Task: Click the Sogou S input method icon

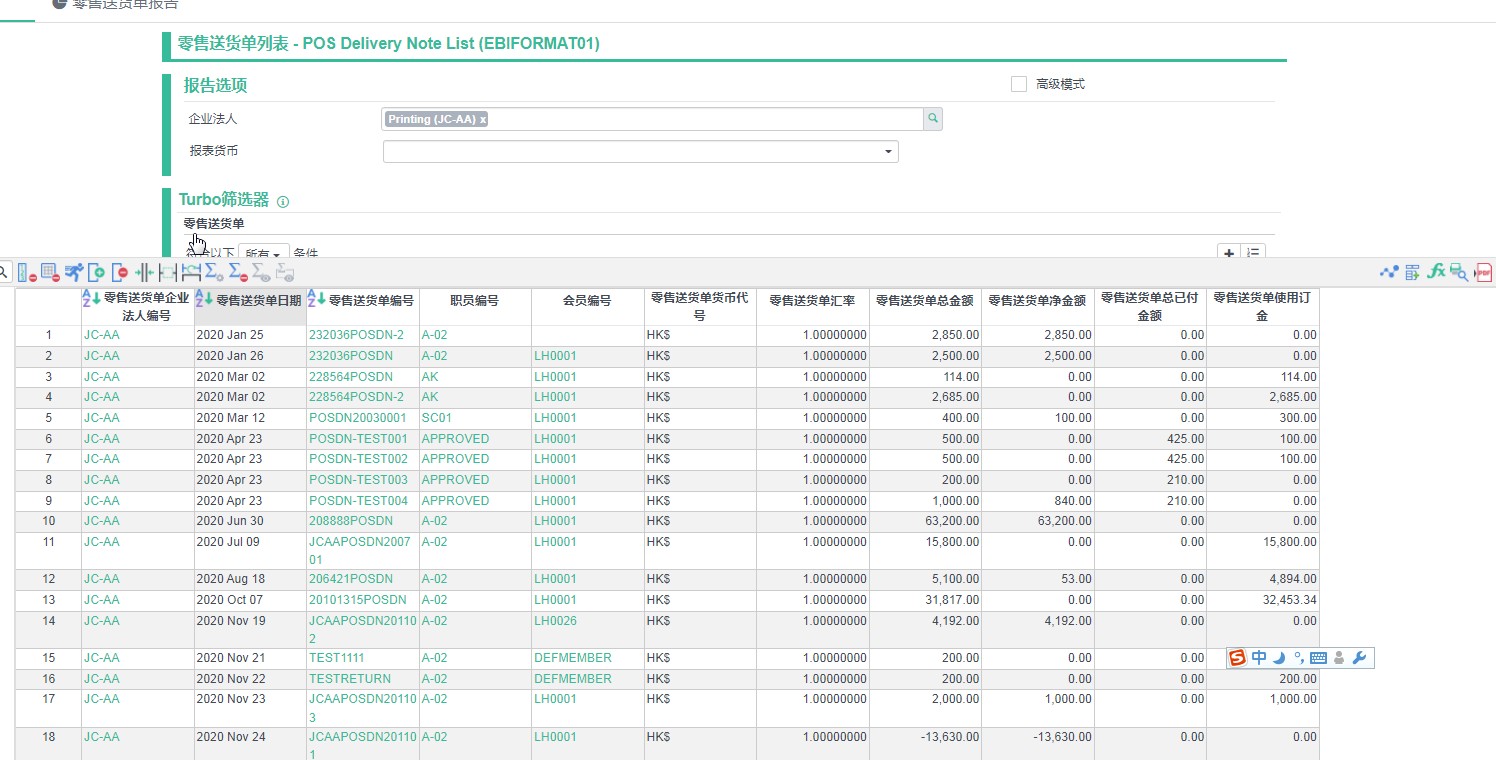Action: coord(1238,658)
